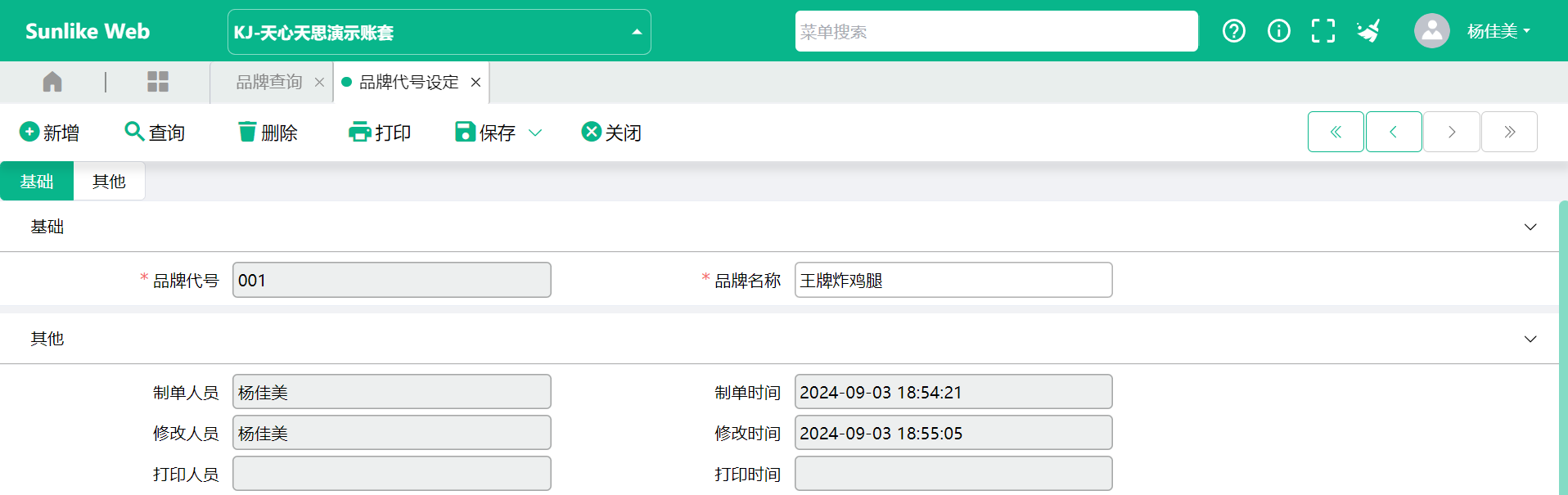This screenshot has height=495, width=1568.
Task: Click the 品牌名称 input field
Action: (953, 280)
